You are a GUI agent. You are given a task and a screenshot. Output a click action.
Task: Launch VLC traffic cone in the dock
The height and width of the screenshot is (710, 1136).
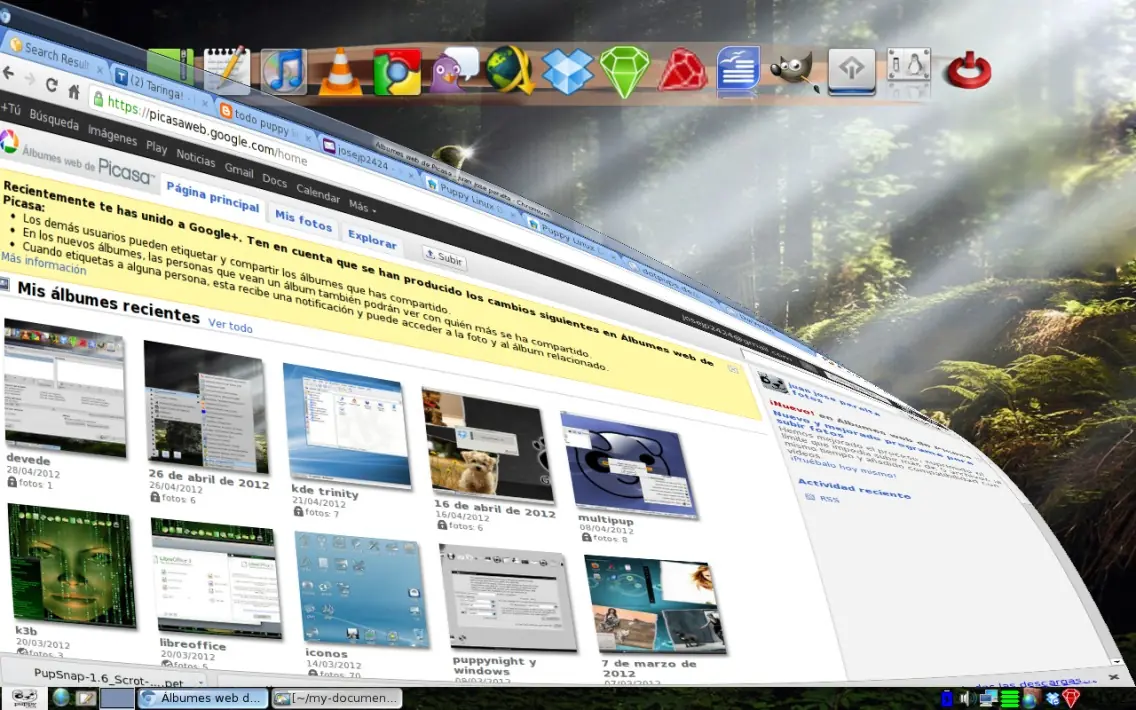[340, 72]
